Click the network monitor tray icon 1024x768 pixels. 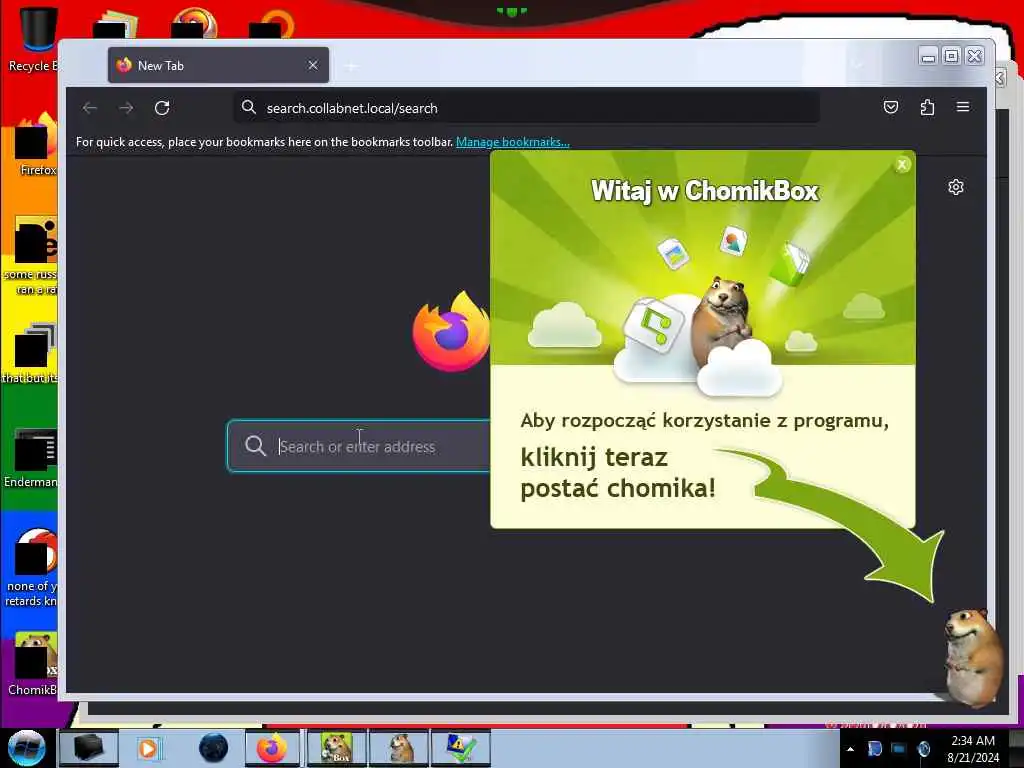(899, 749)
